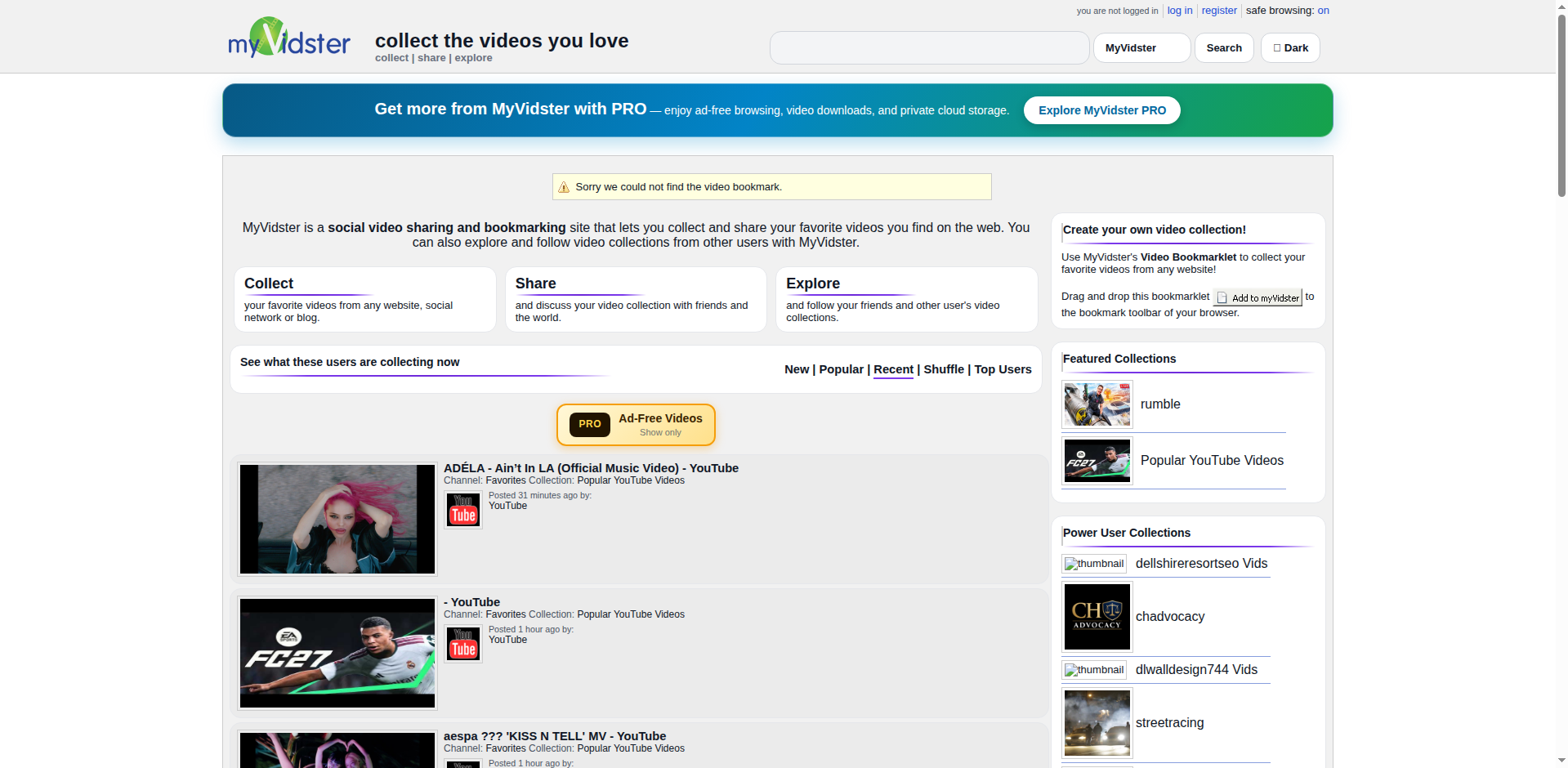1568x768 pixels.
Task: Open streetracing collection link
Action: point(1169,723)
